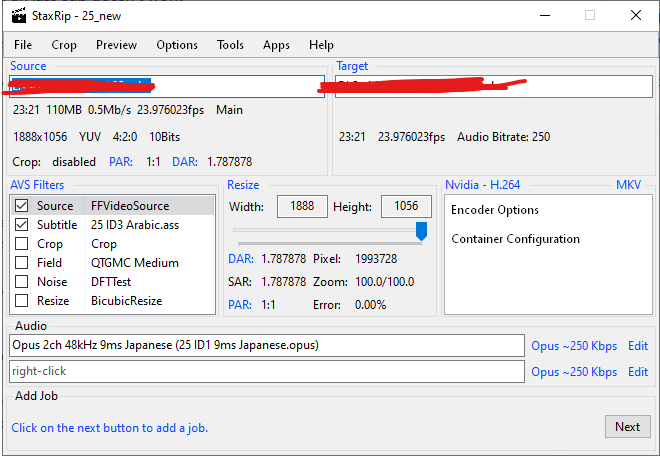Uncheck the Subtitle filter checkbox
The image size is (660, 456).
point(21,224)
